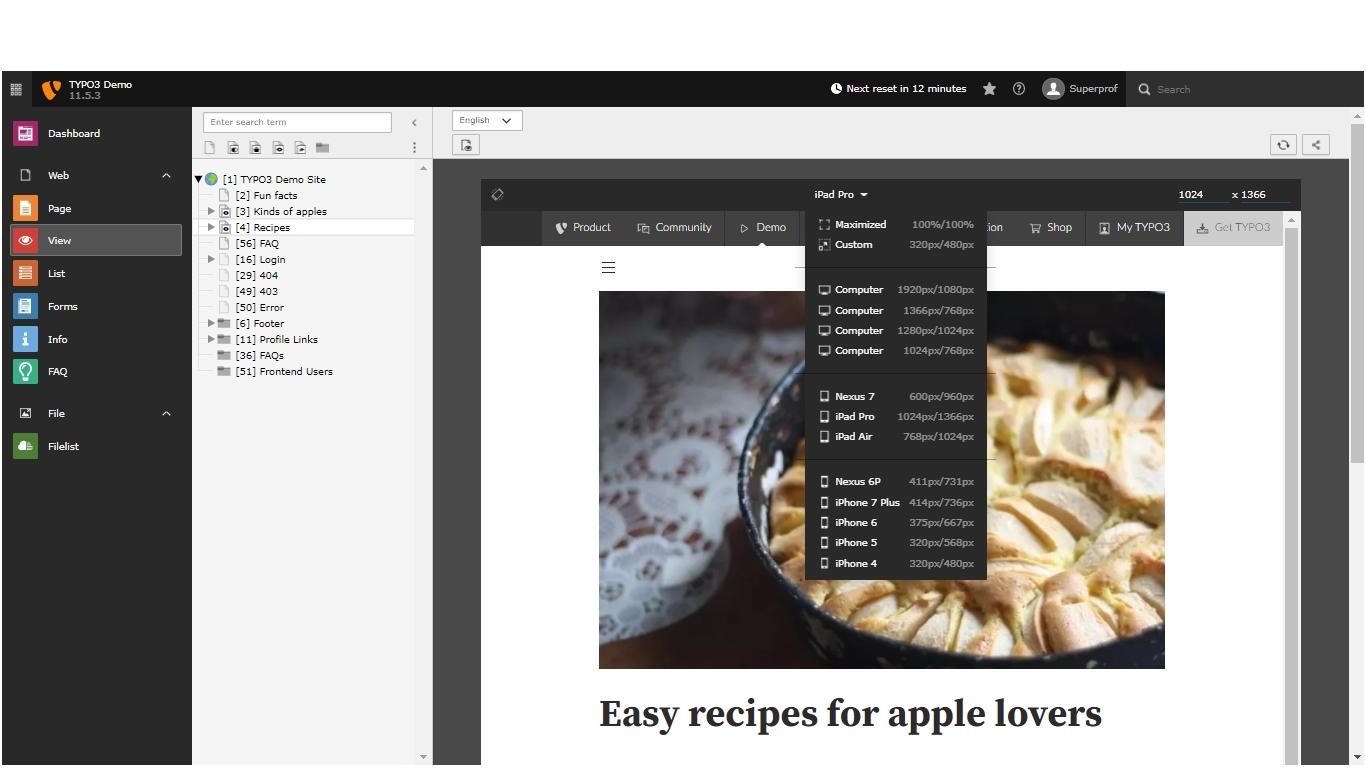Open the iPad Pro device preset dropdown
The height and width of the screenshot is (768, 1366).
[840, 194]
